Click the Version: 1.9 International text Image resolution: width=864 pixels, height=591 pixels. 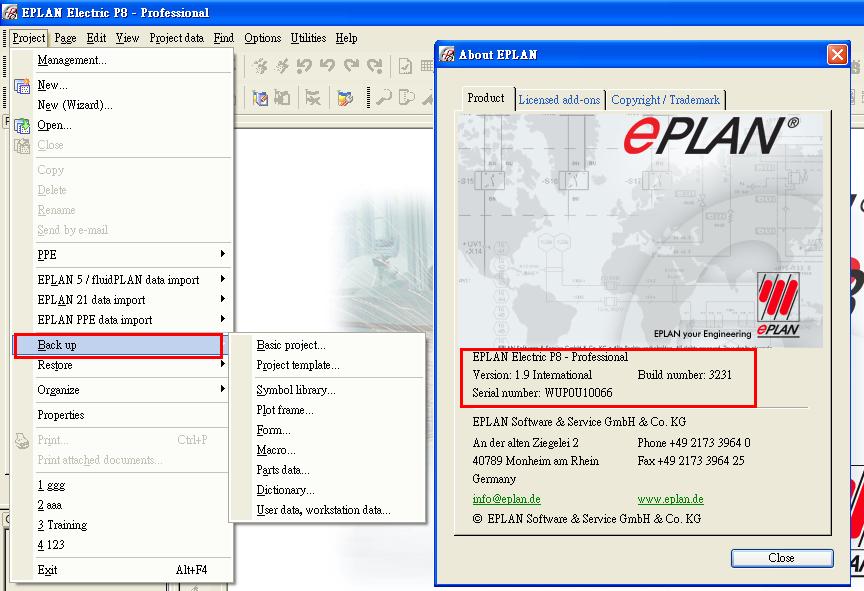coord(532,375)
